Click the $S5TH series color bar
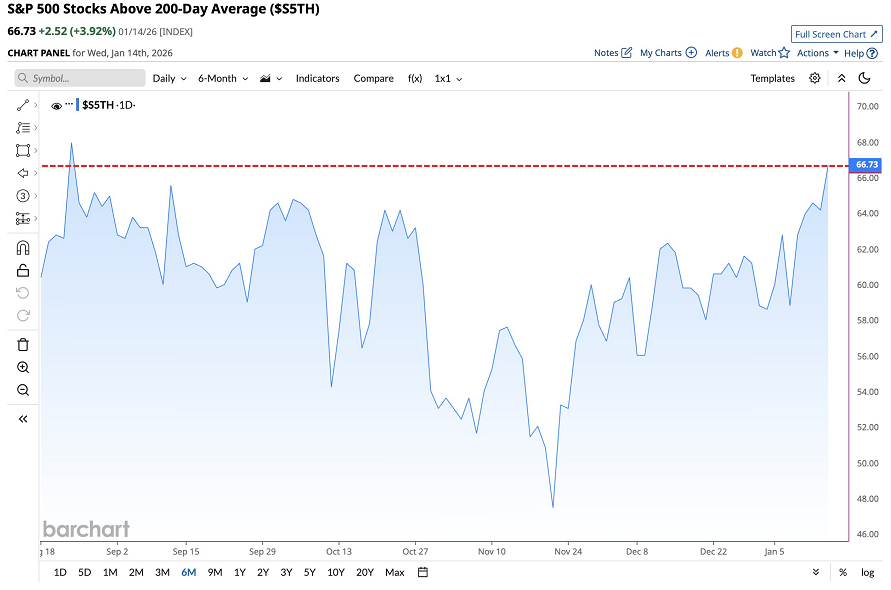 [77, 105]
